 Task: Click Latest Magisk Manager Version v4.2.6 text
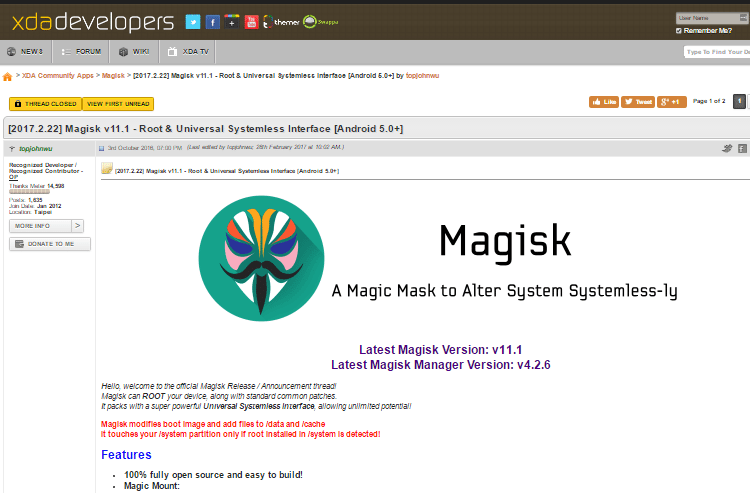click(441, 365)
